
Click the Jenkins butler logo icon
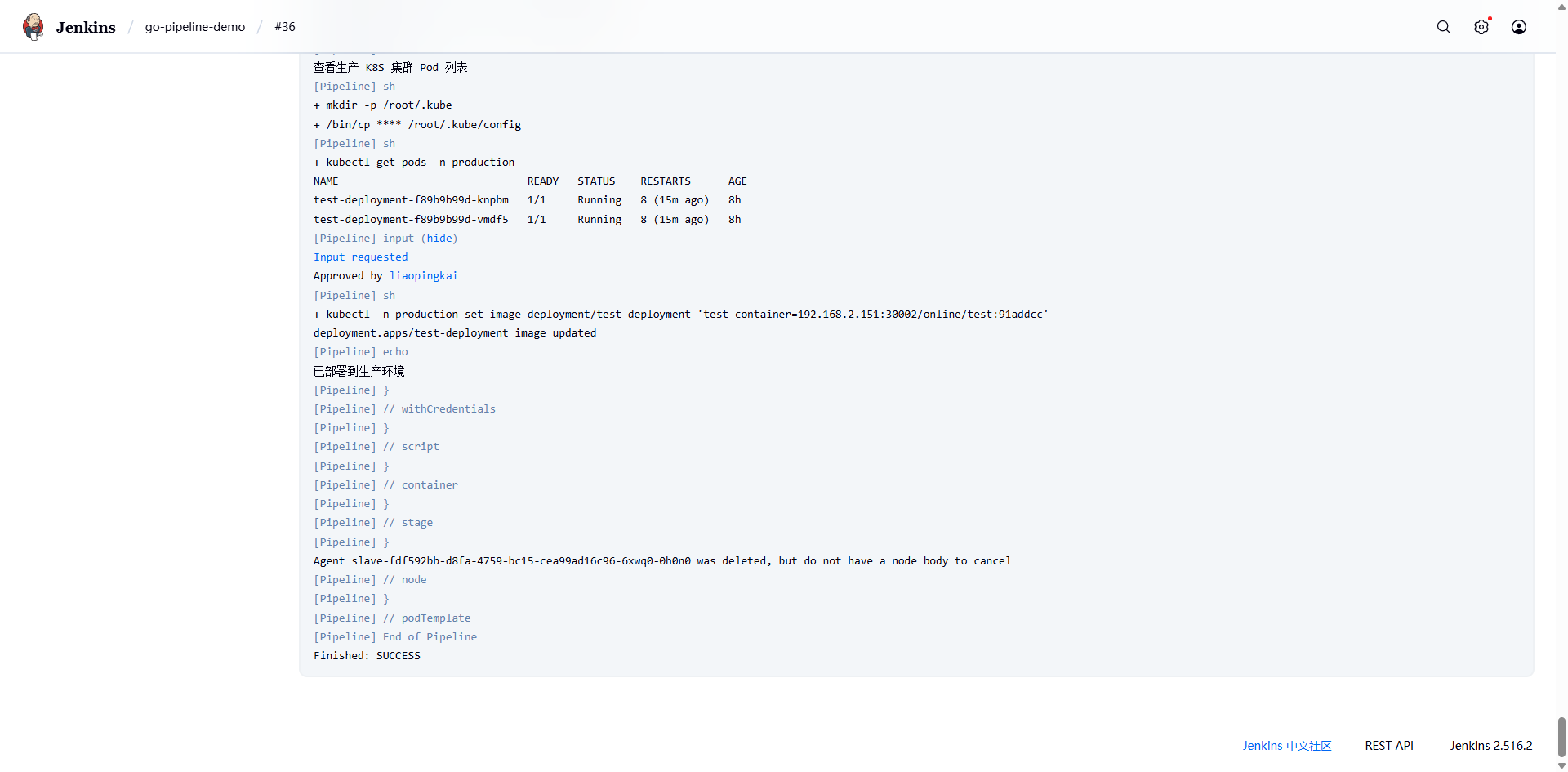[33, 27]
